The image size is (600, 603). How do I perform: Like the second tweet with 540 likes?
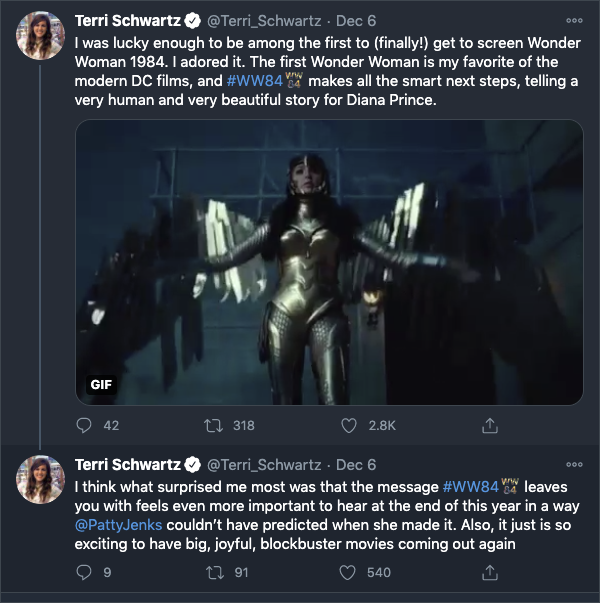(347, 572)
